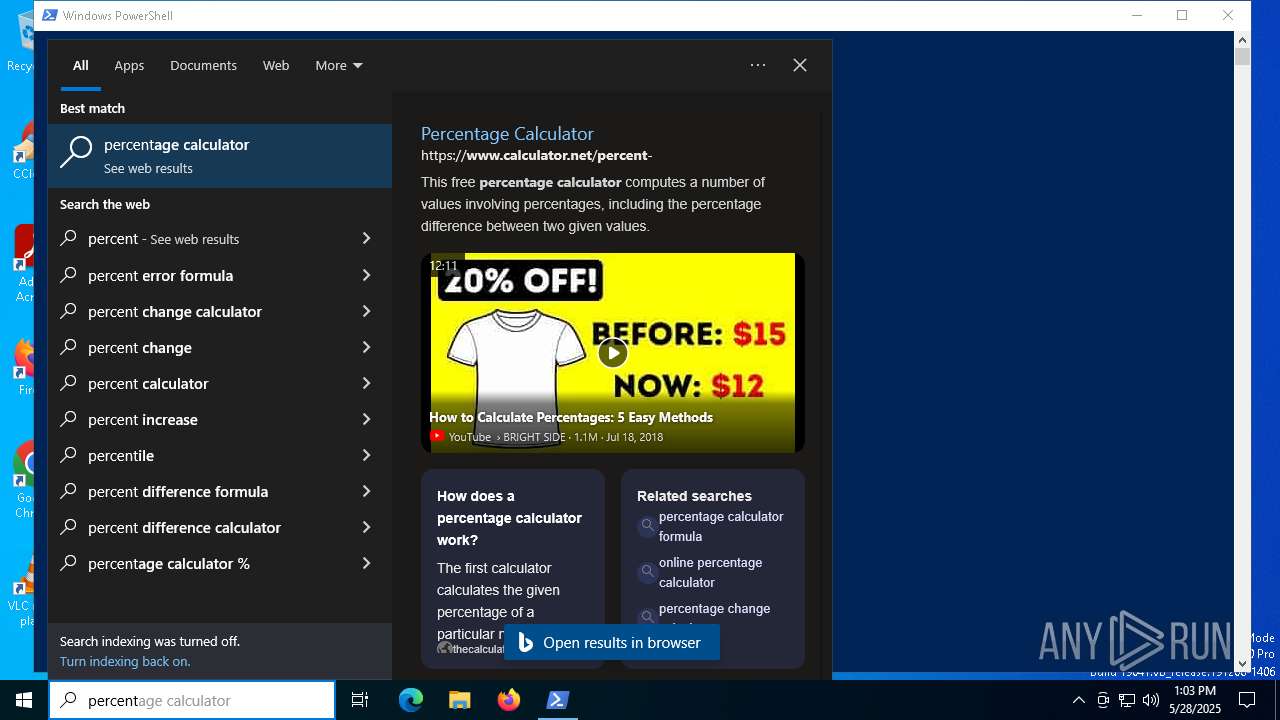Expand the 'percent calculator' chevron

pos(366,383)
